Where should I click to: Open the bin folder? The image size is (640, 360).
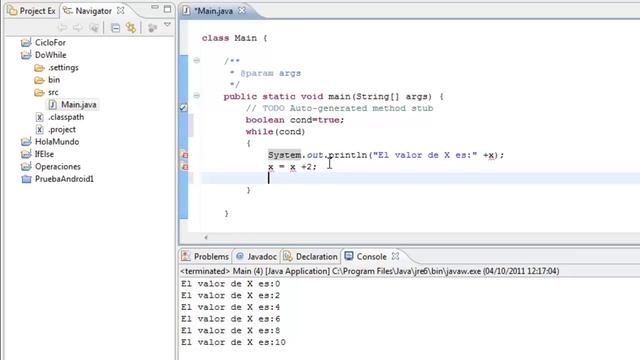click(54, 80)
